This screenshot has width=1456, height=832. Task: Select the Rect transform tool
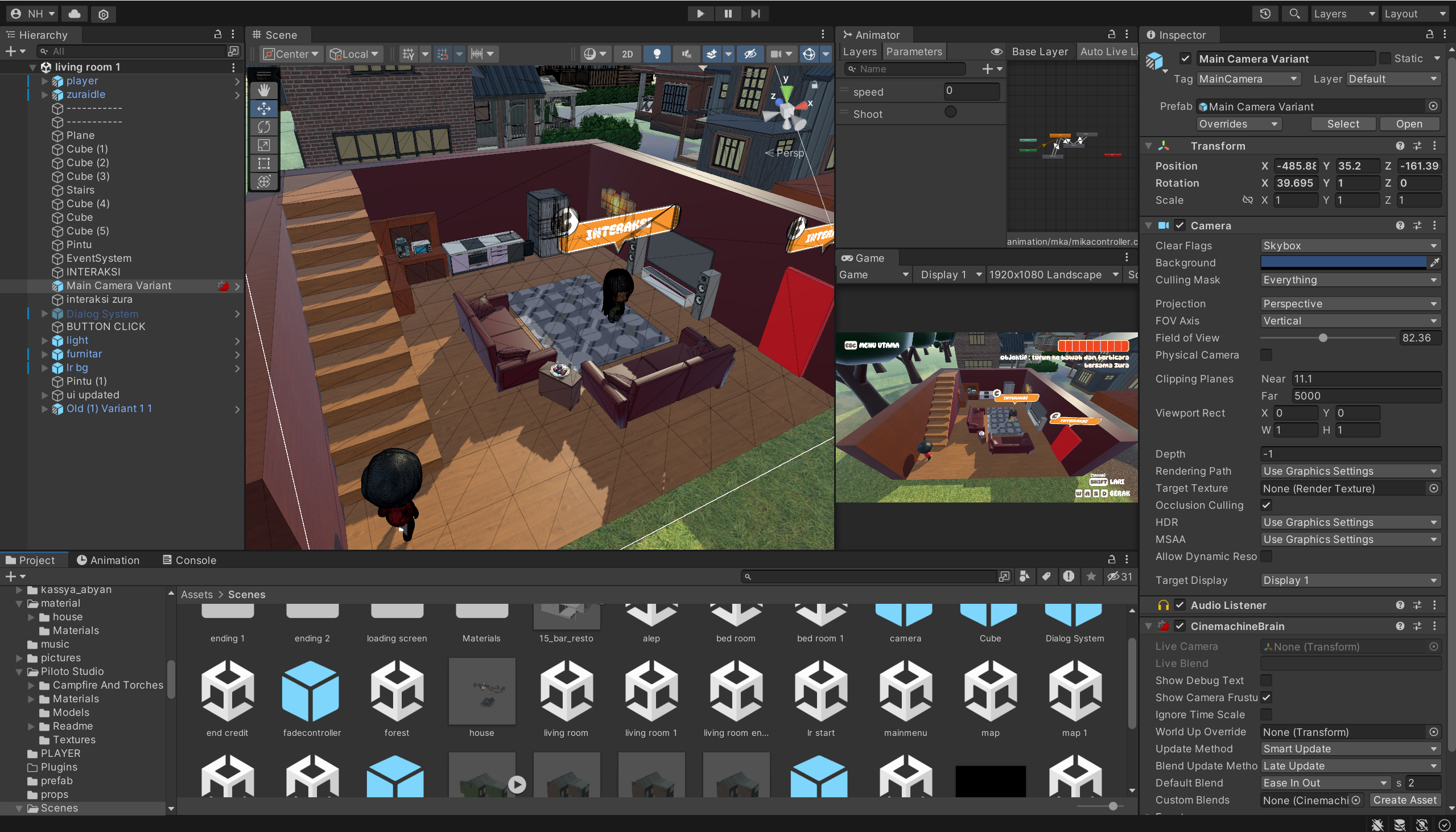[263, 163]
